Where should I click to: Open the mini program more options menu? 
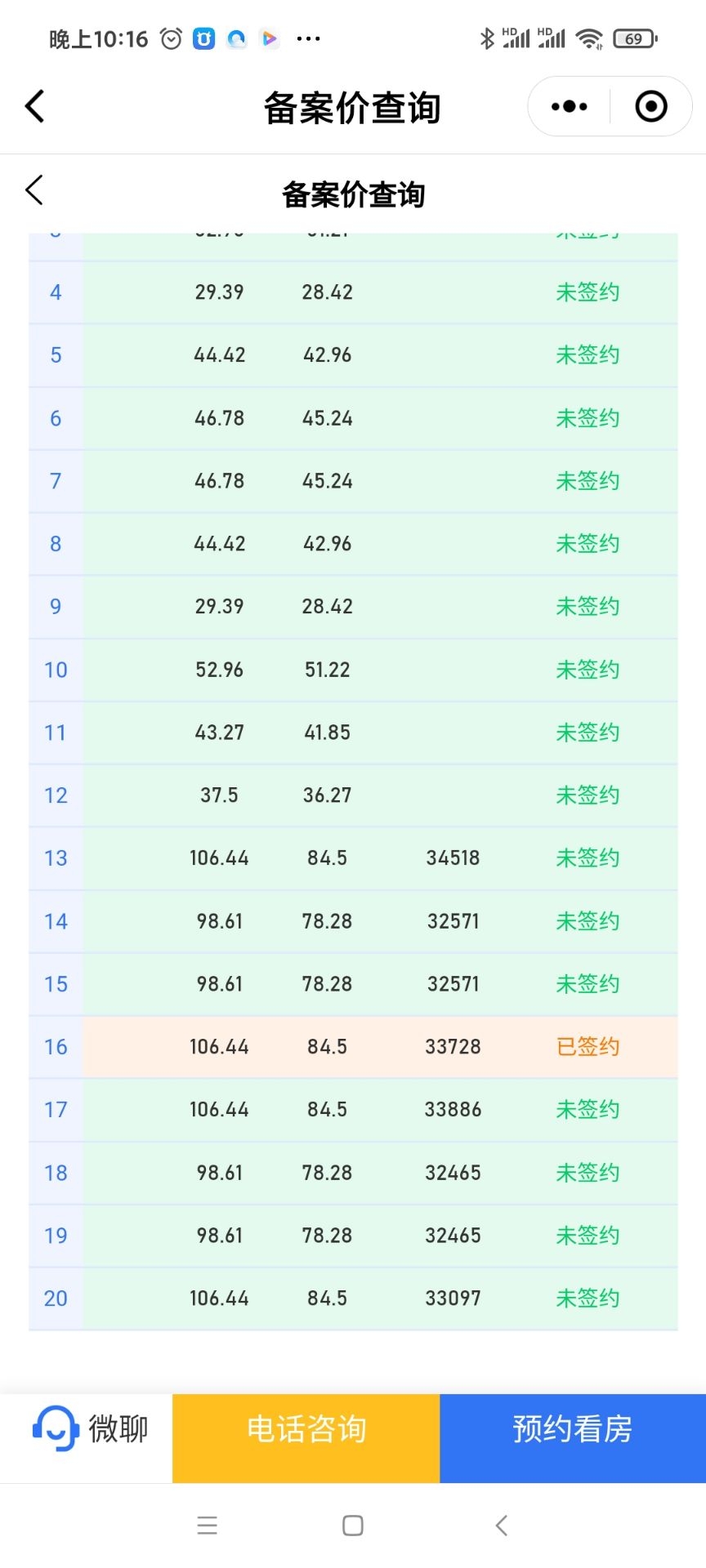point(569,107)
